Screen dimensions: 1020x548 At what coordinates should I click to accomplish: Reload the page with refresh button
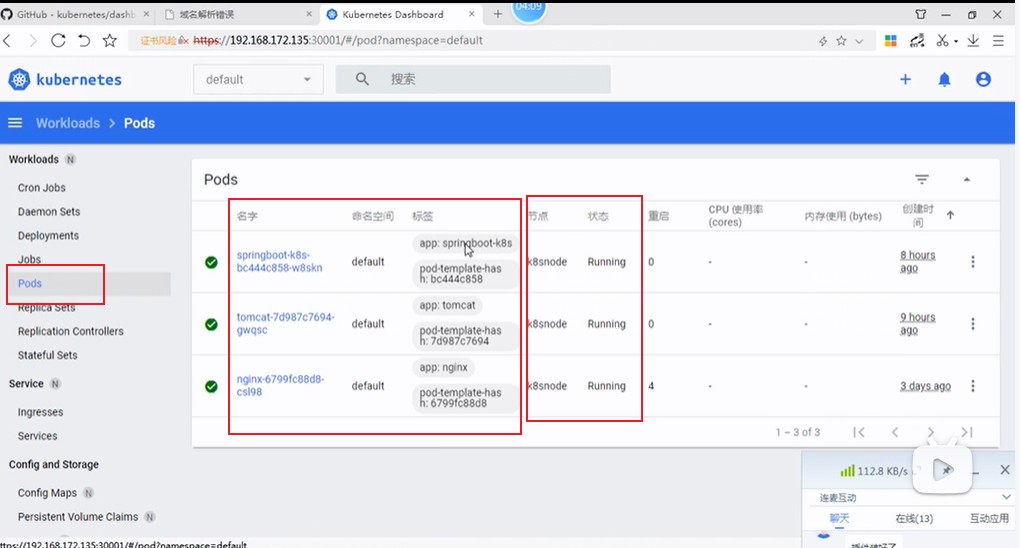coord(58,40)
